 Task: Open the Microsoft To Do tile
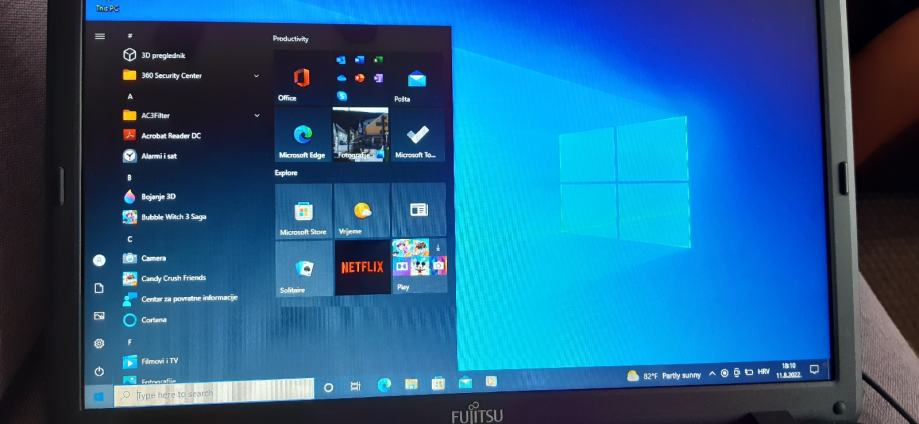pos(417,135)
